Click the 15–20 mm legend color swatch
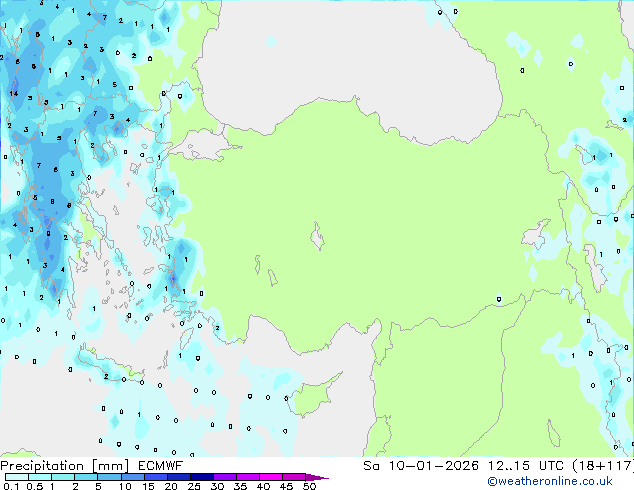The height and width of the screenshot is (490, 634). tap(155, 477)
